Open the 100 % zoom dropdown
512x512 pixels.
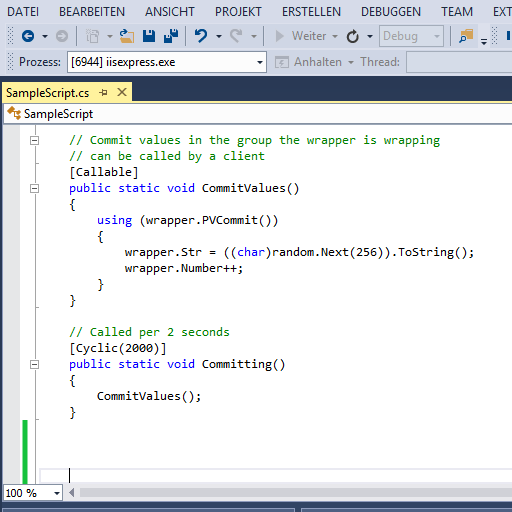coord(33,493)
